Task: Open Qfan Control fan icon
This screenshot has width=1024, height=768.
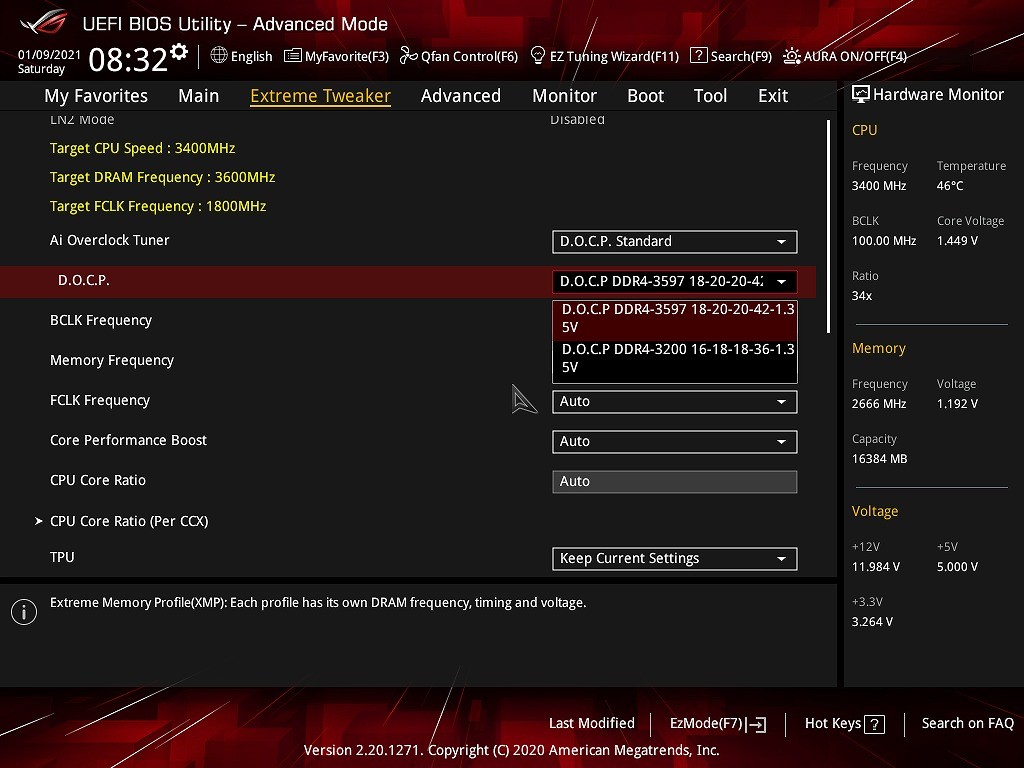Action: 408,56
